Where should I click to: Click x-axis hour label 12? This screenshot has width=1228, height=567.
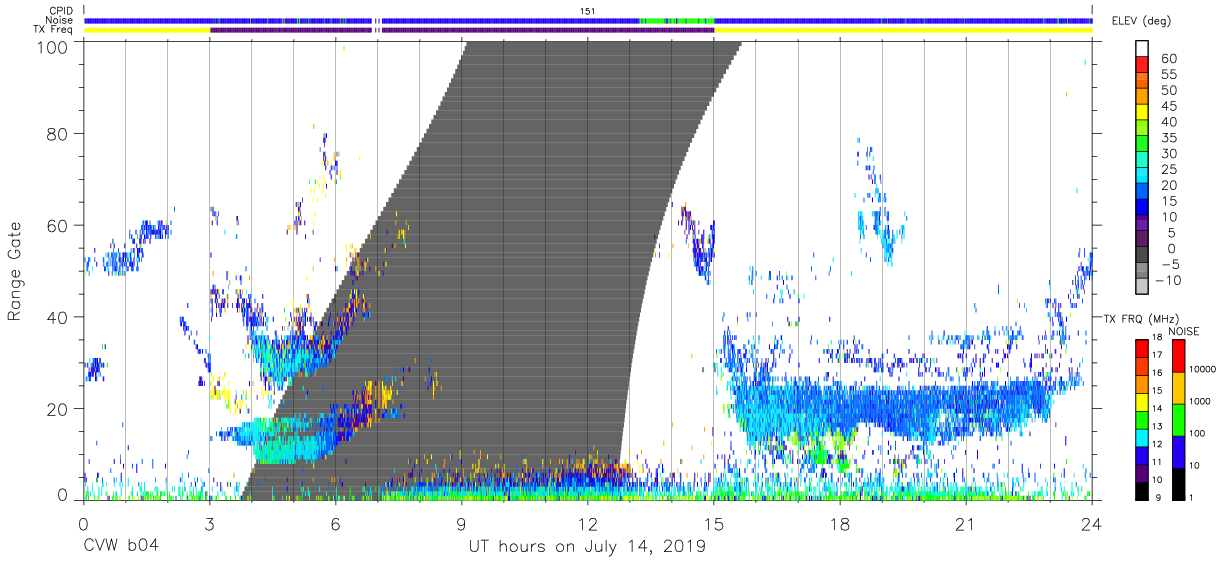(x=587, y=524)
